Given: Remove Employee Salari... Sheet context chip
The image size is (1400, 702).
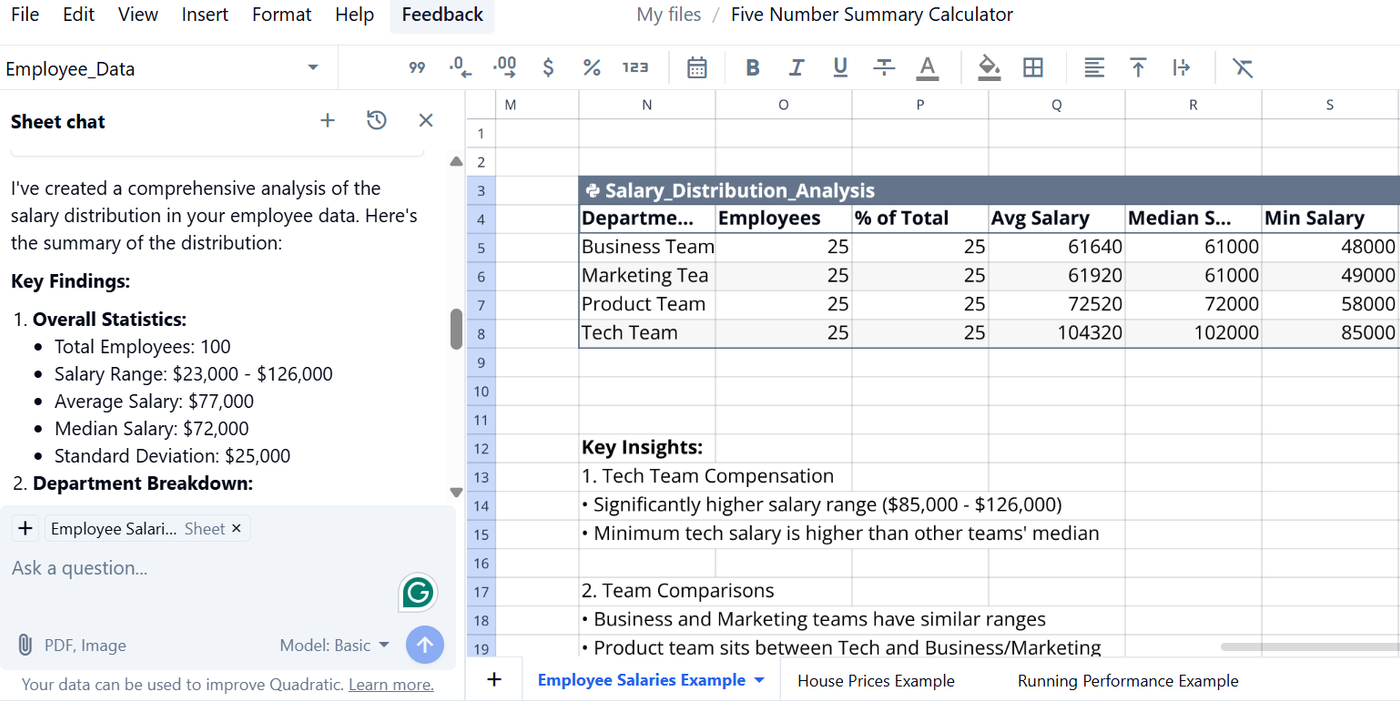Looking at the screenshot, I should 236,529.
